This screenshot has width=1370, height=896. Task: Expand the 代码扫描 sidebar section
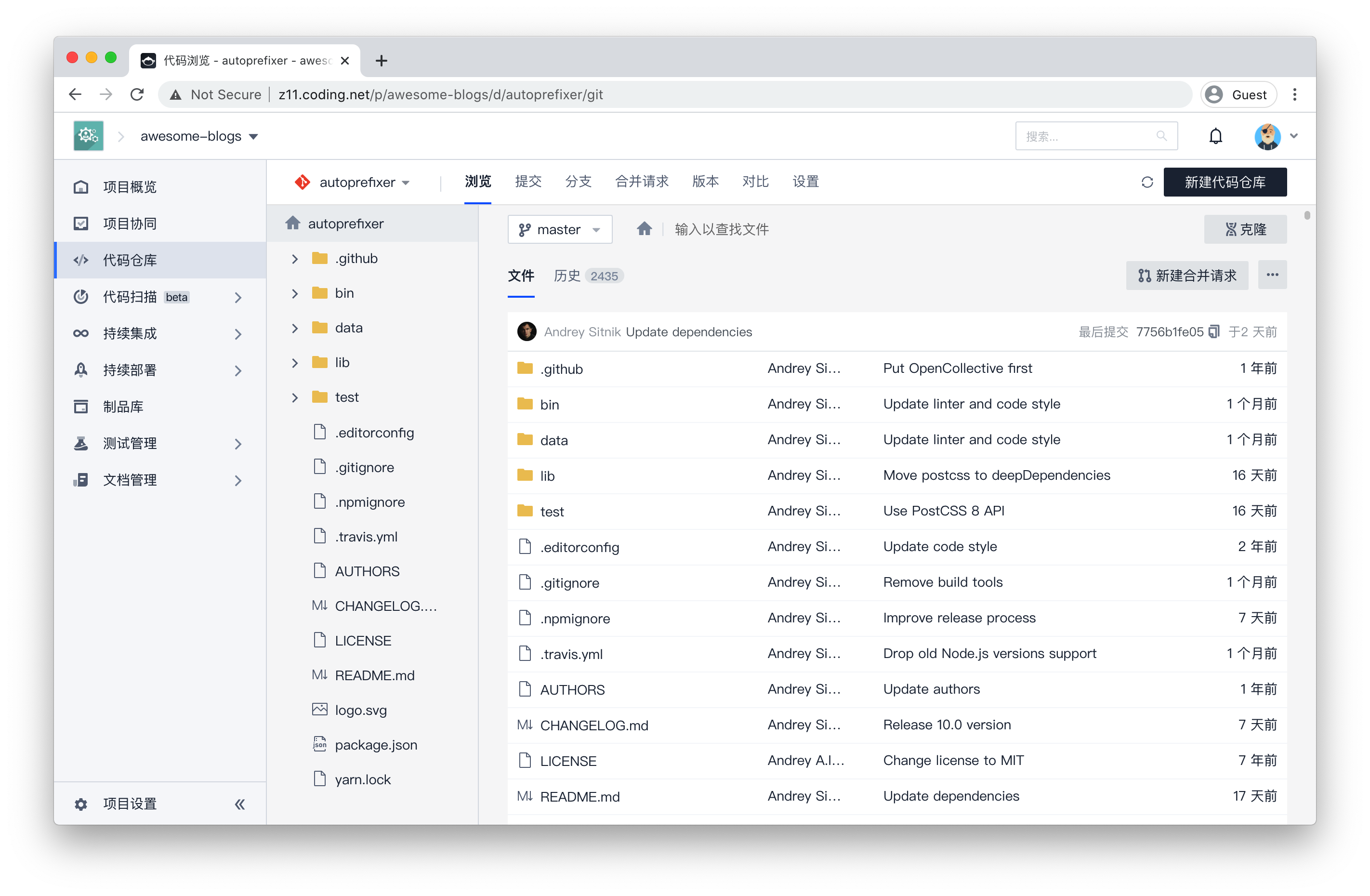(x=238, y=298)
